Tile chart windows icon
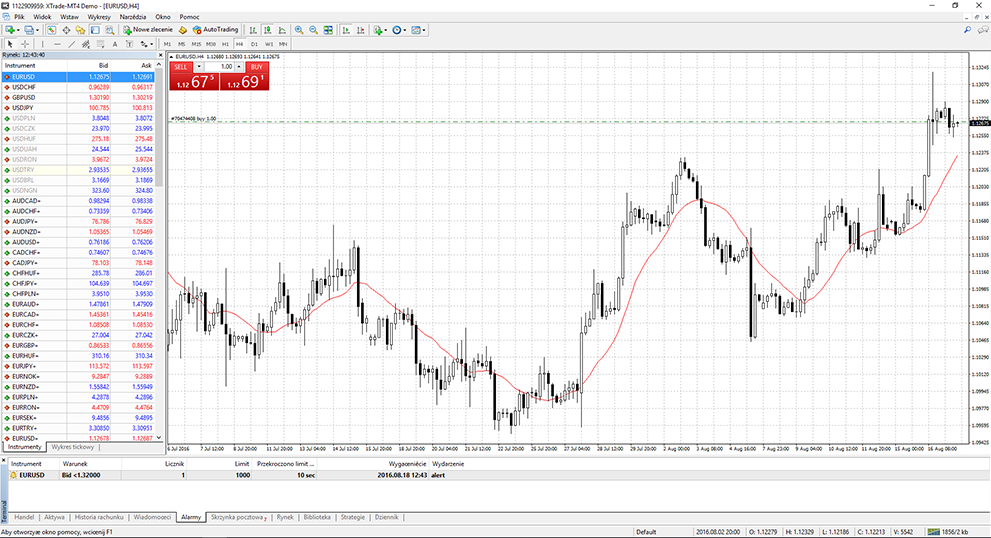The image size is (991, 538). click(328, 30)
